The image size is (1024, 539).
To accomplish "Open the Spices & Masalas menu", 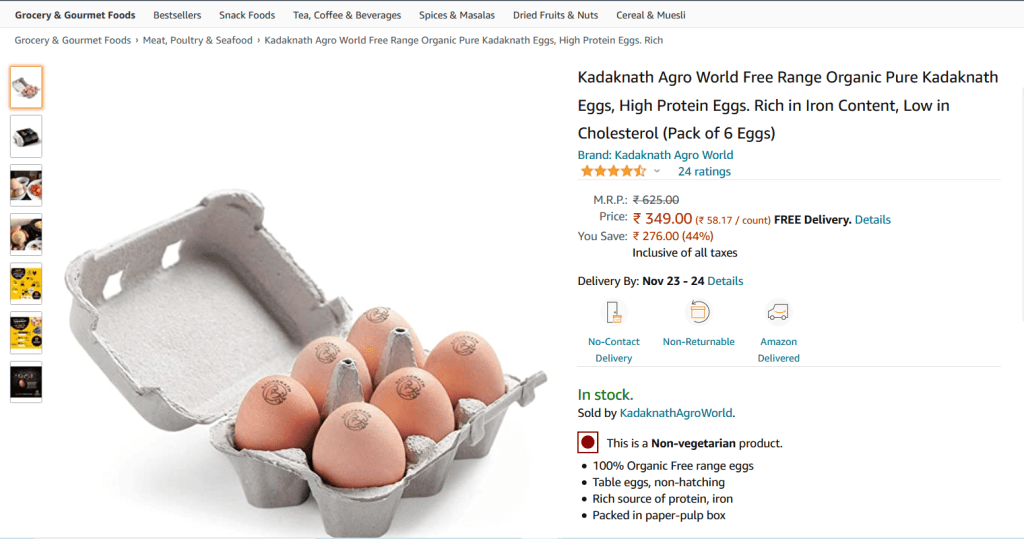I will tap(448, 15).
